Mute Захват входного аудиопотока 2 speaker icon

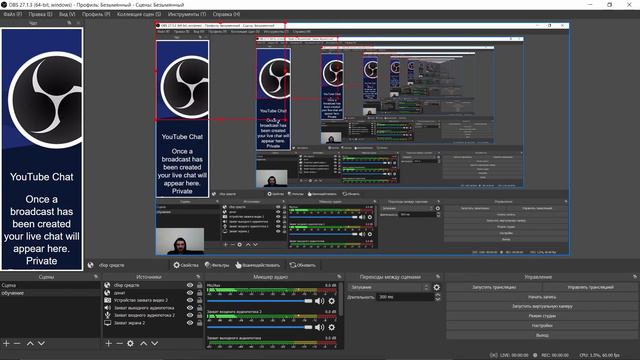320,327
